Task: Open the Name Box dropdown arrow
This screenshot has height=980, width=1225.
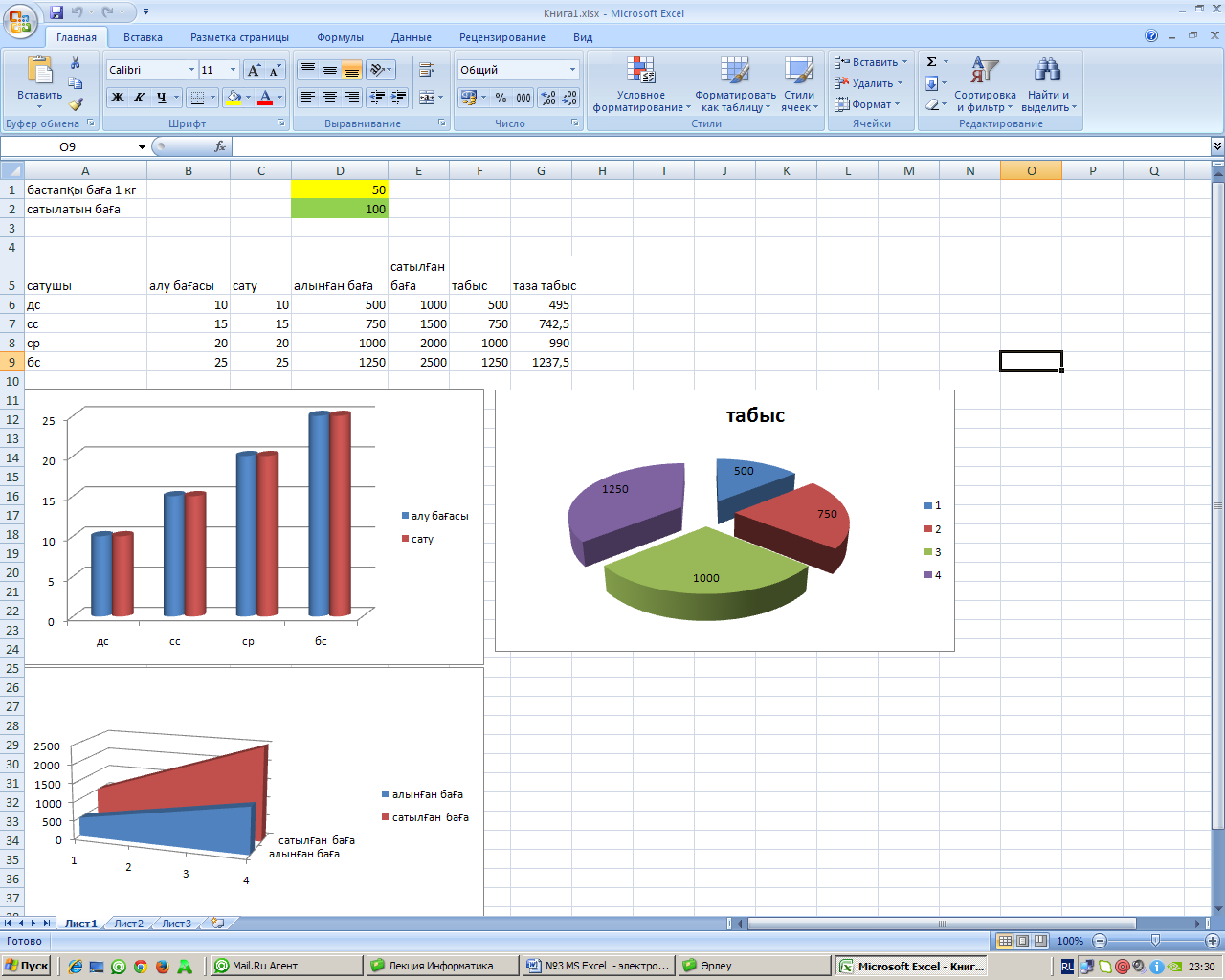Action: pos(142,146)
